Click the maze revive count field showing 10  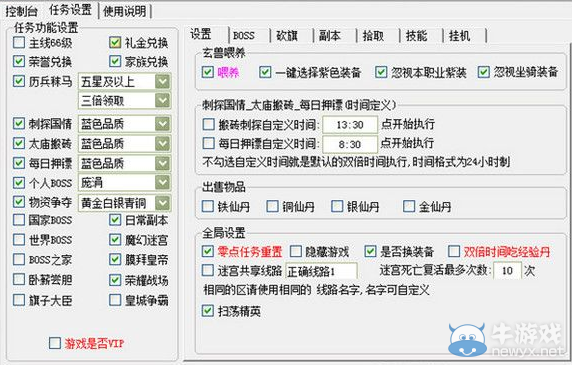[507, 271]
